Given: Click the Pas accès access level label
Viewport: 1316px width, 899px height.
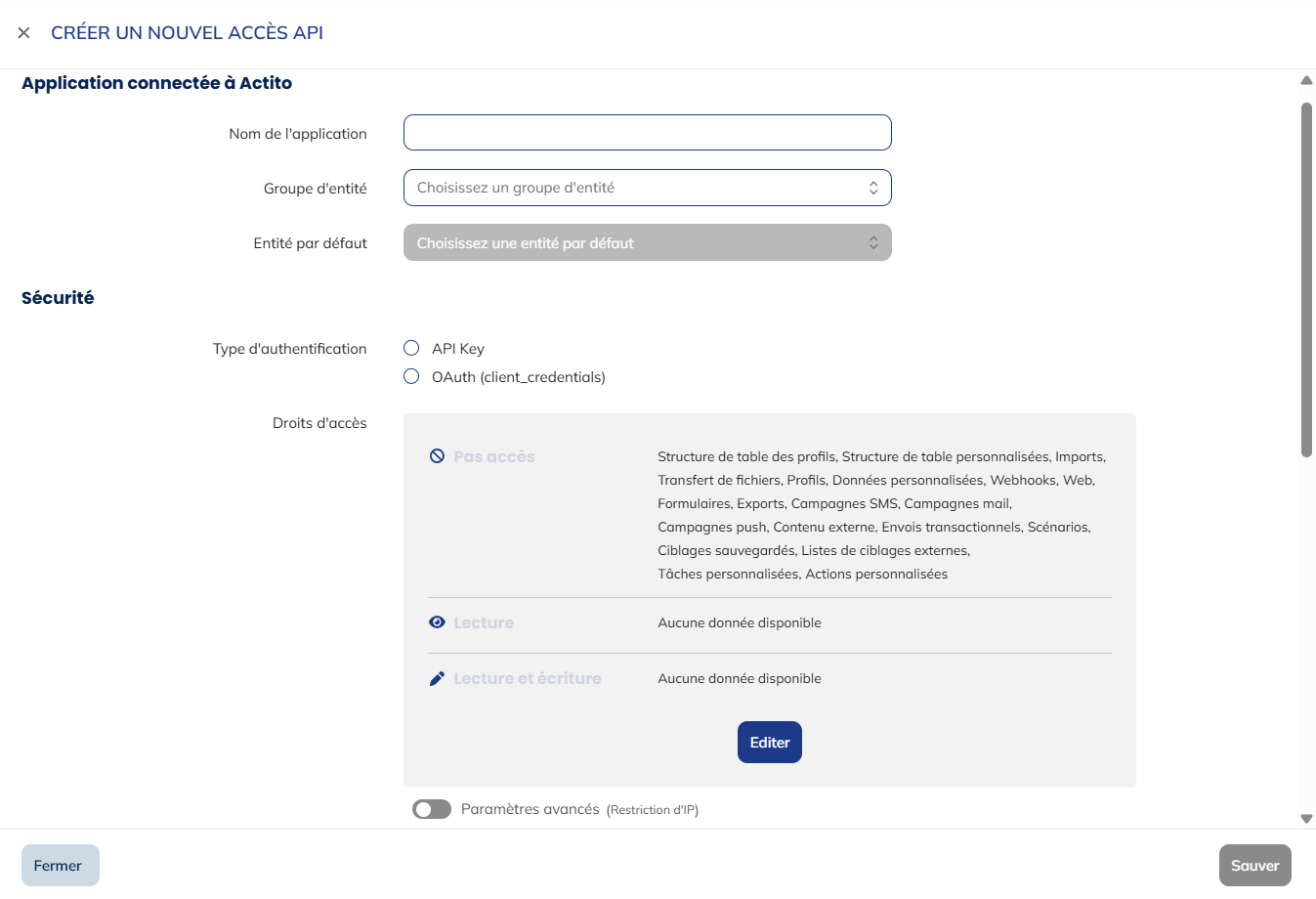Looking at the screenshot, I should pyautogui.click(x=493, y=455).
